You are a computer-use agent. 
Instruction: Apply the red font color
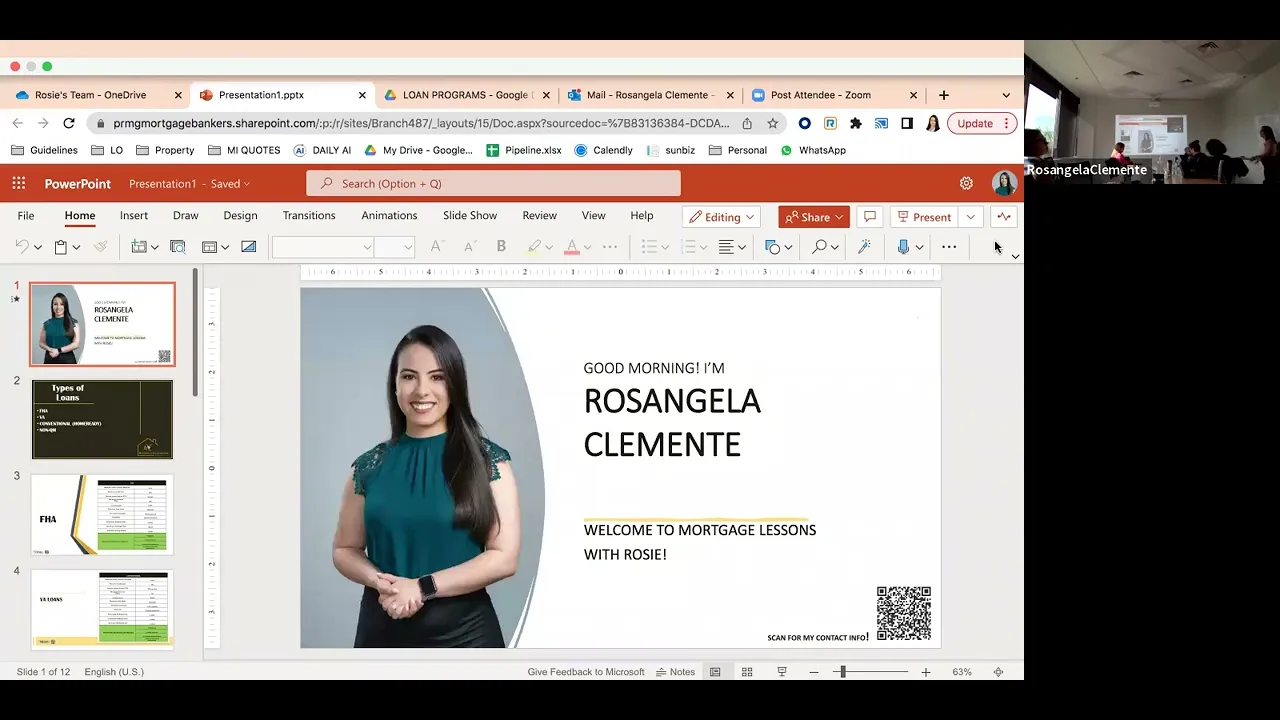[x=572, y=247]
